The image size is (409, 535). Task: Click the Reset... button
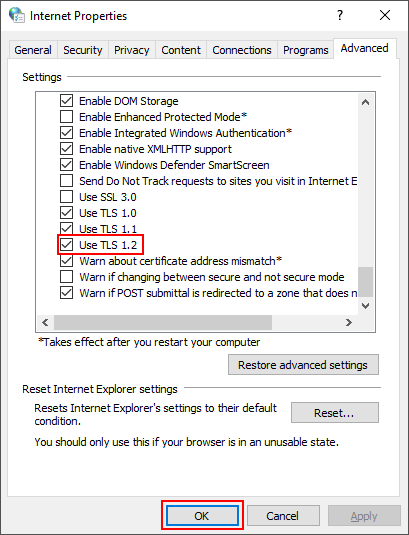tap(334, 413)
